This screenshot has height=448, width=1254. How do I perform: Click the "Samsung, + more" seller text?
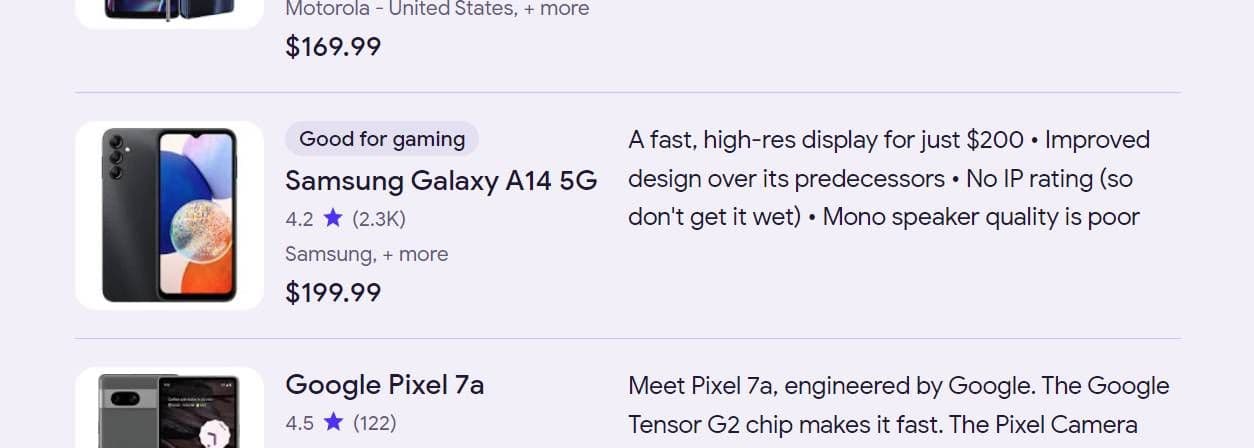(x=366, y=254)
